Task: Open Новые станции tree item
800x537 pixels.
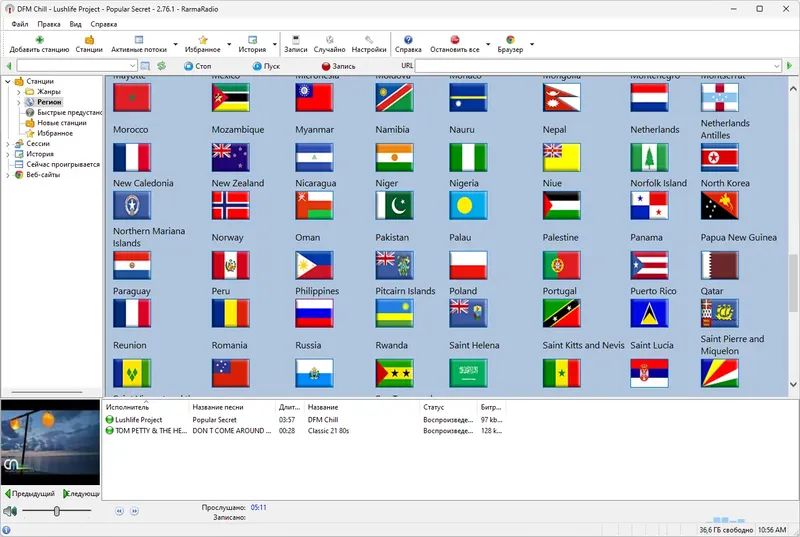Action: click(62, 123)
